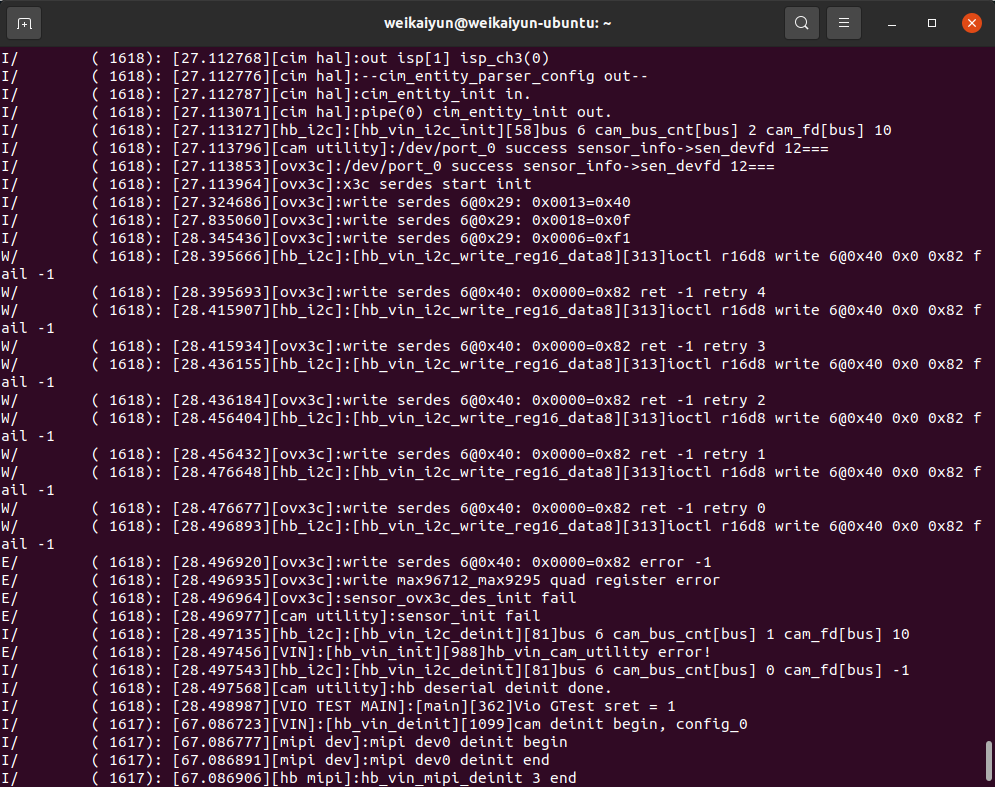This screenshot has width=995, height=787.
Task: Click the vertical scrollbar thumb
Action: point(989,760)
